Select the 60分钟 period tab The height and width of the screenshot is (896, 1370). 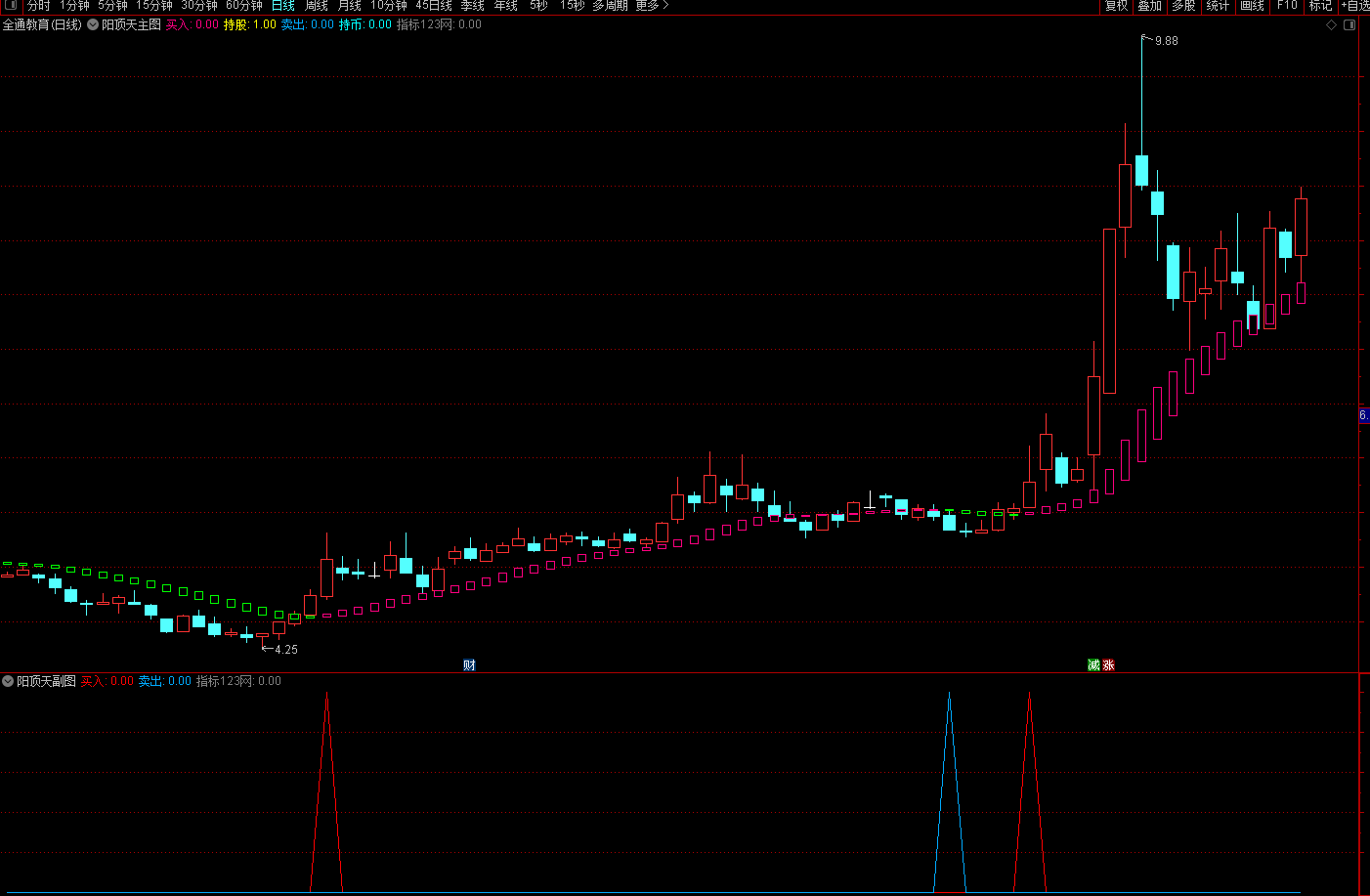click(244, 5)
